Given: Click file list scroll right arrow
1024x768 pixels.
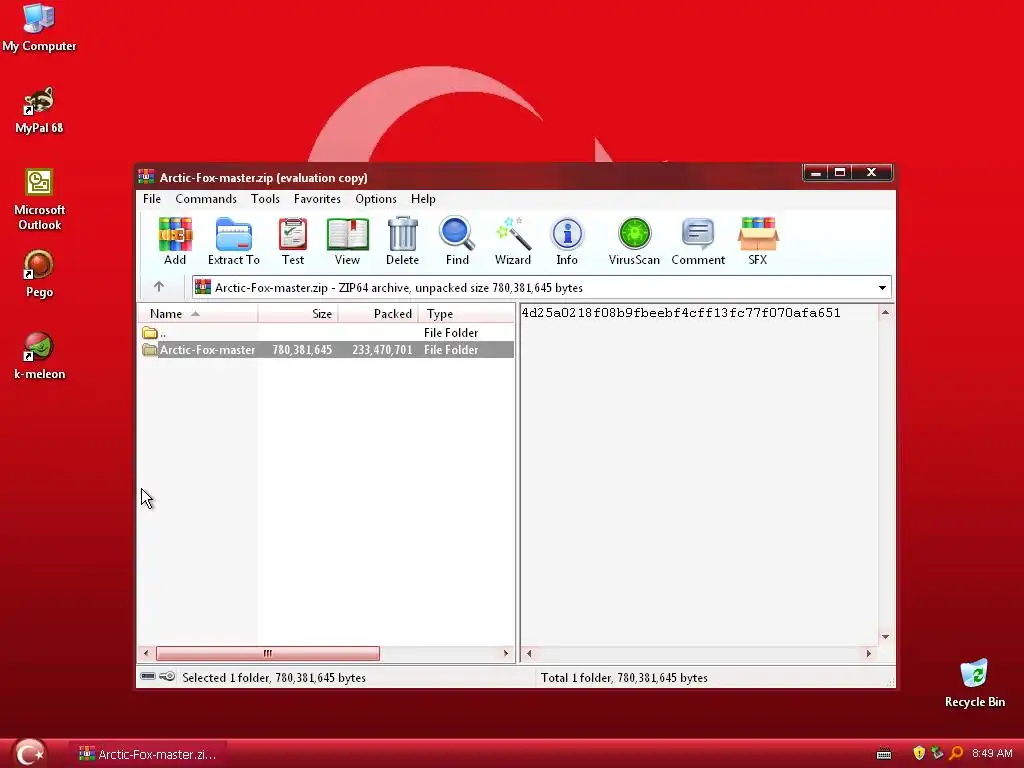Looking at the screenshot, I should click(505, 653).
